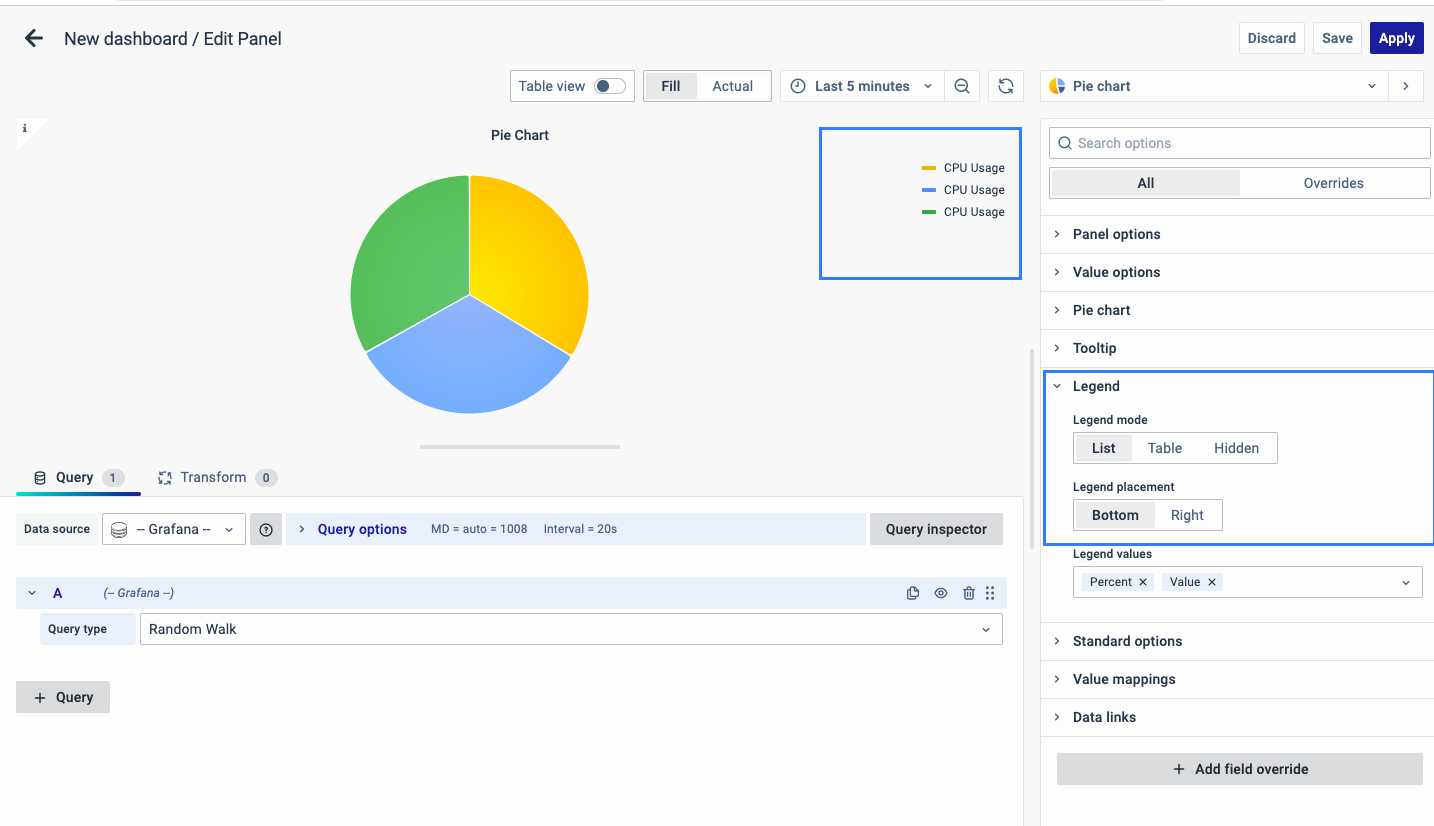Click the zoom out time range icon
Image resolution: width=1434 pixels, height=826 pixels.
point(961,86)
